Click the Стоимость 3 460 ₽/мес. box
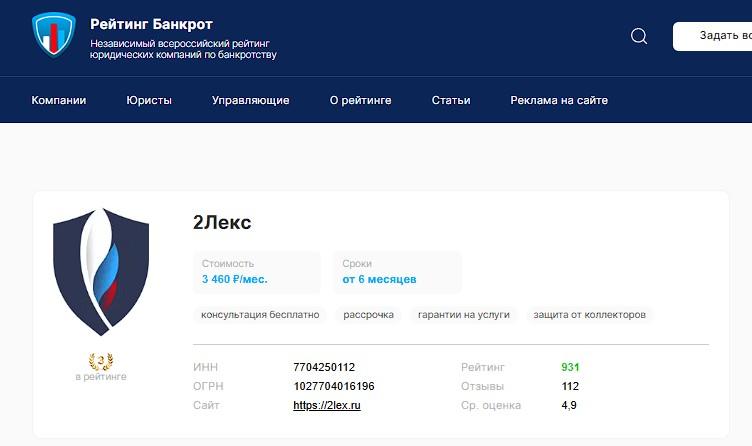 click(256, 272)
